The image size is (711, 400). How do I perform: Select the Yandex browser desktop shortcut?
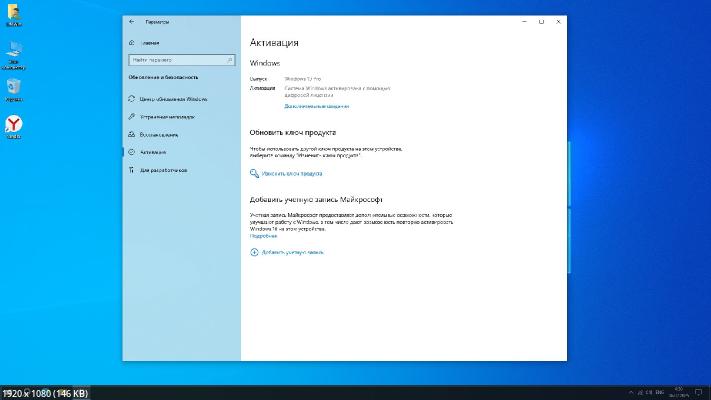point(14,127)
